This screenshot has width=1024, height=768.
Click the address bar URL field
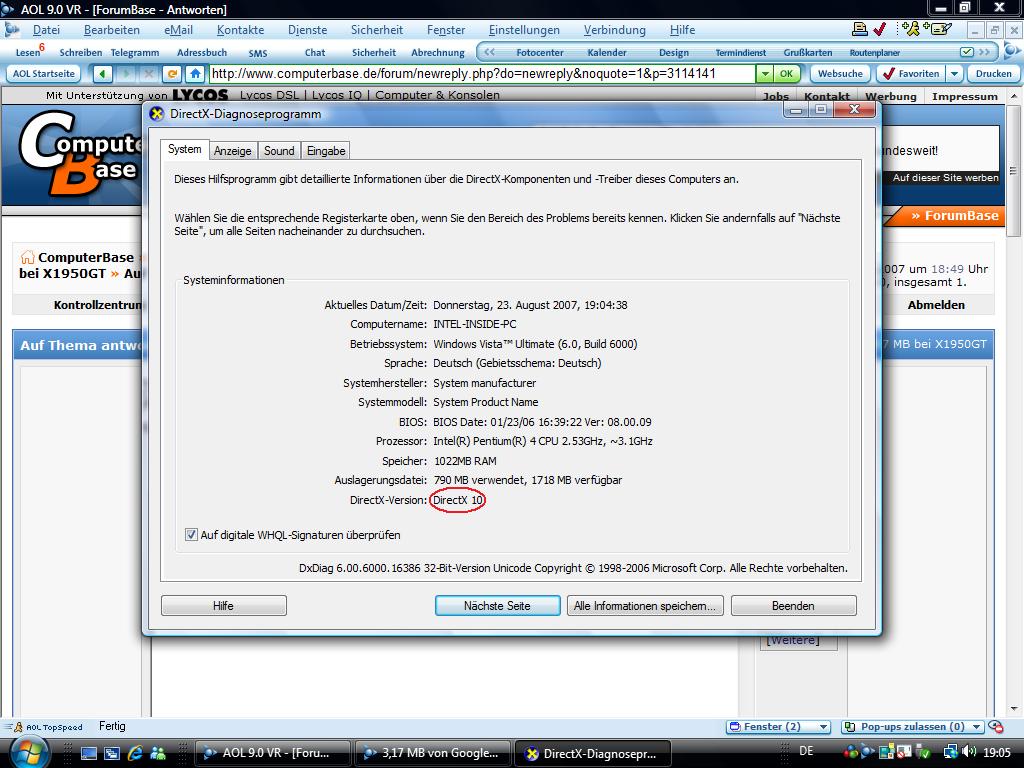click(482, 74)
